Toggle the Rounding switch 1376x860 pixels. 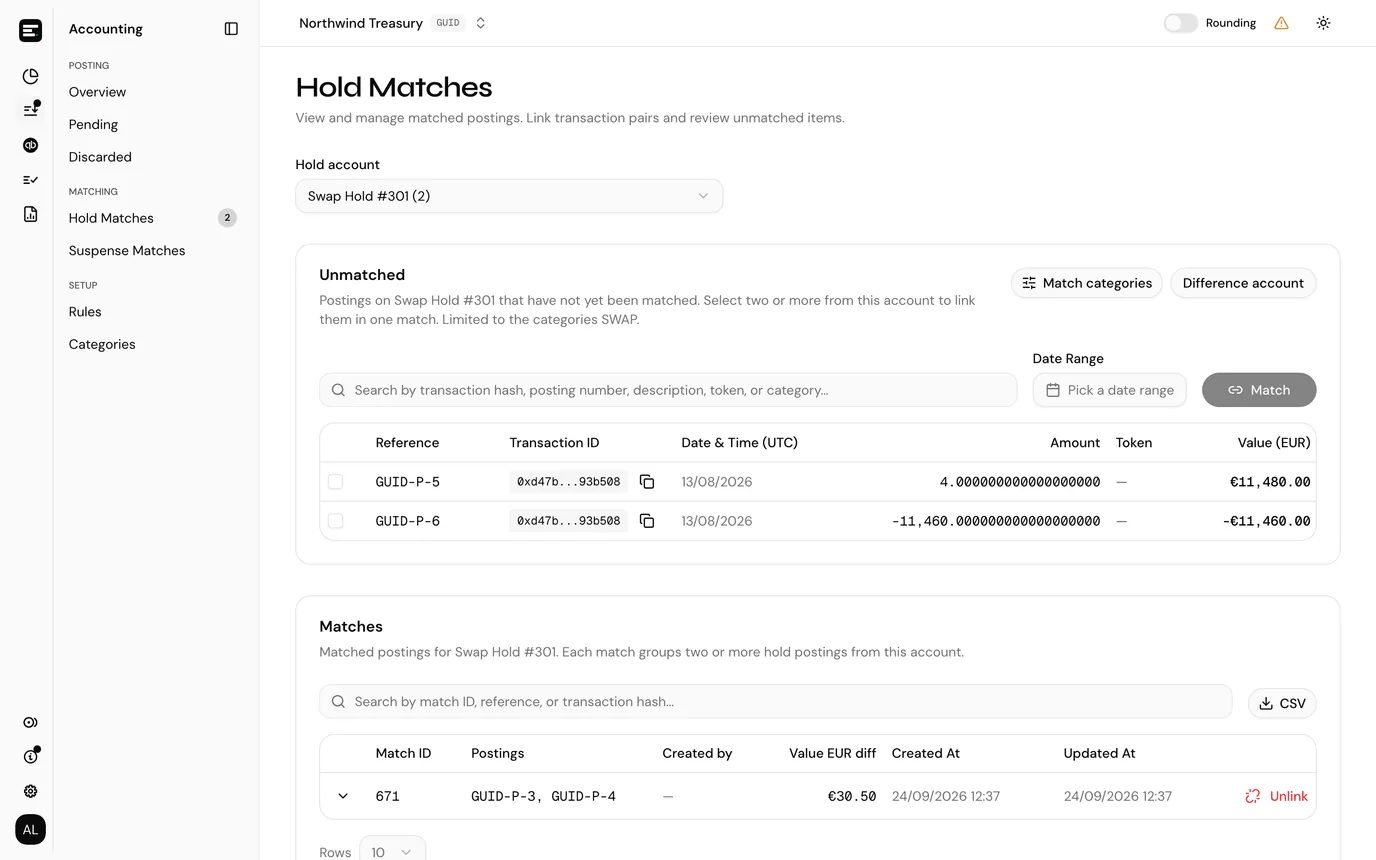click(1180, 23)
